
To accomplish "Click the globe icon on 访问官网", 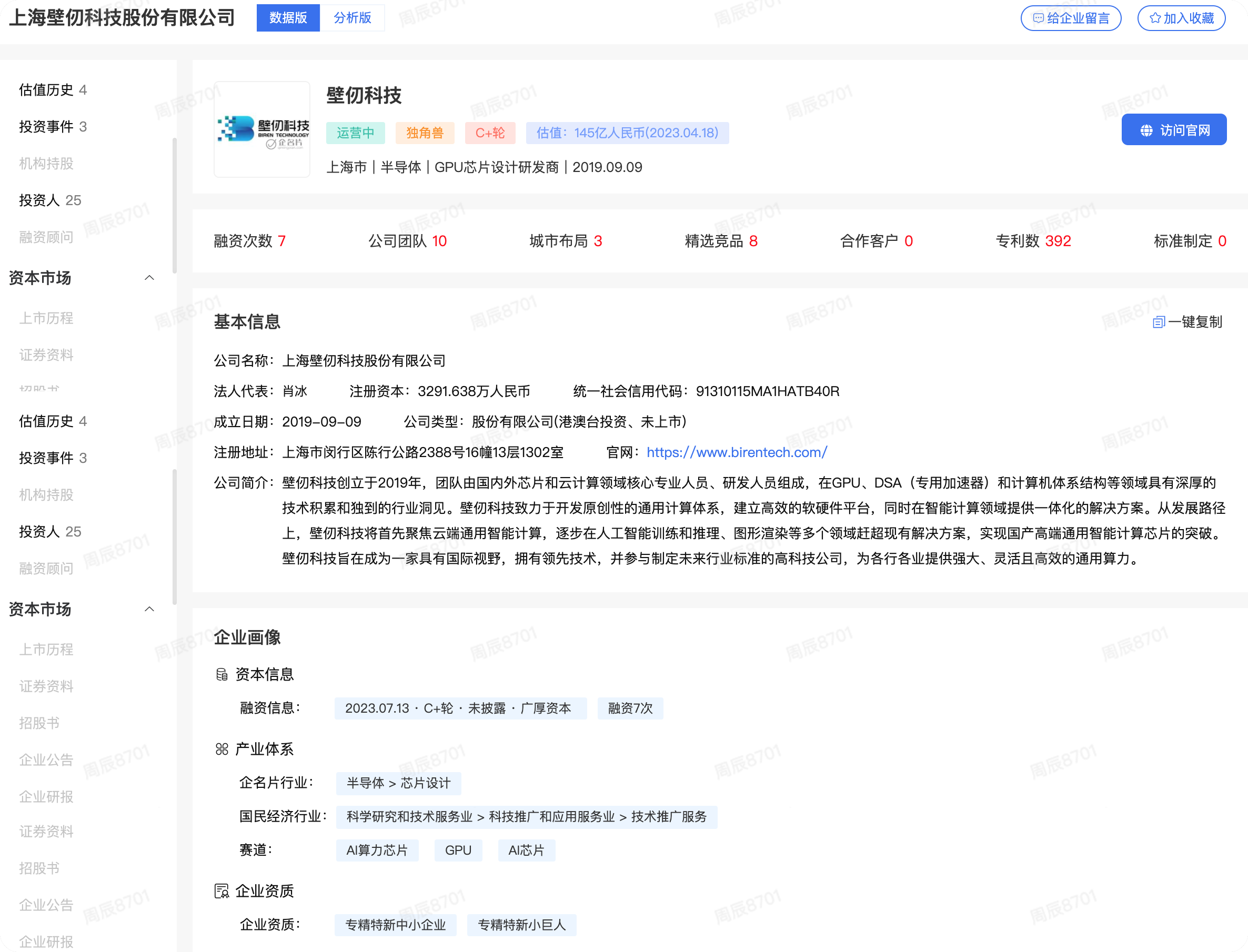I will point(1146,131).
